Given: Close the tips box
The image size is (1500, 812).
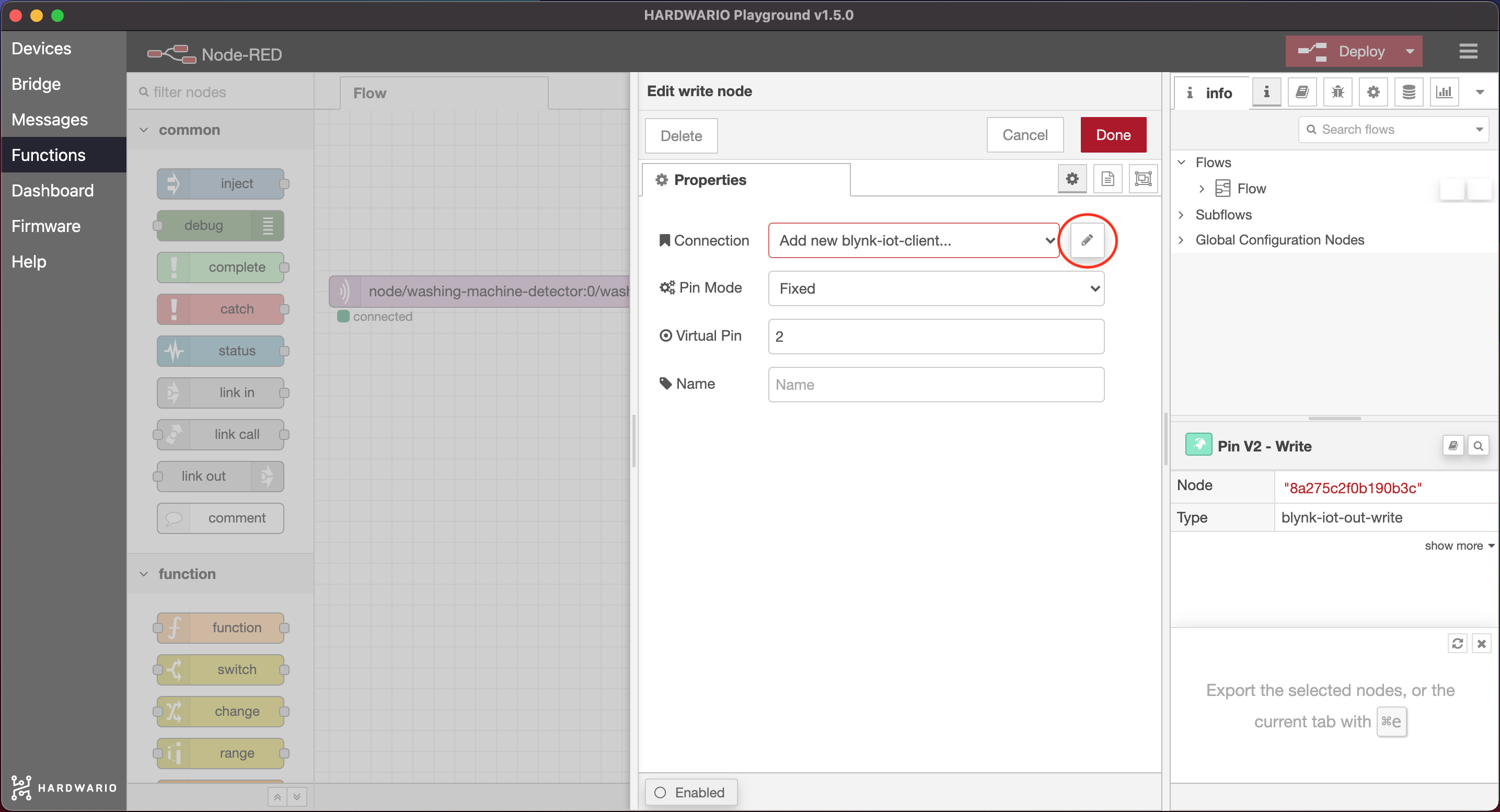Looking at the screenshot, I should [1481, 643].
